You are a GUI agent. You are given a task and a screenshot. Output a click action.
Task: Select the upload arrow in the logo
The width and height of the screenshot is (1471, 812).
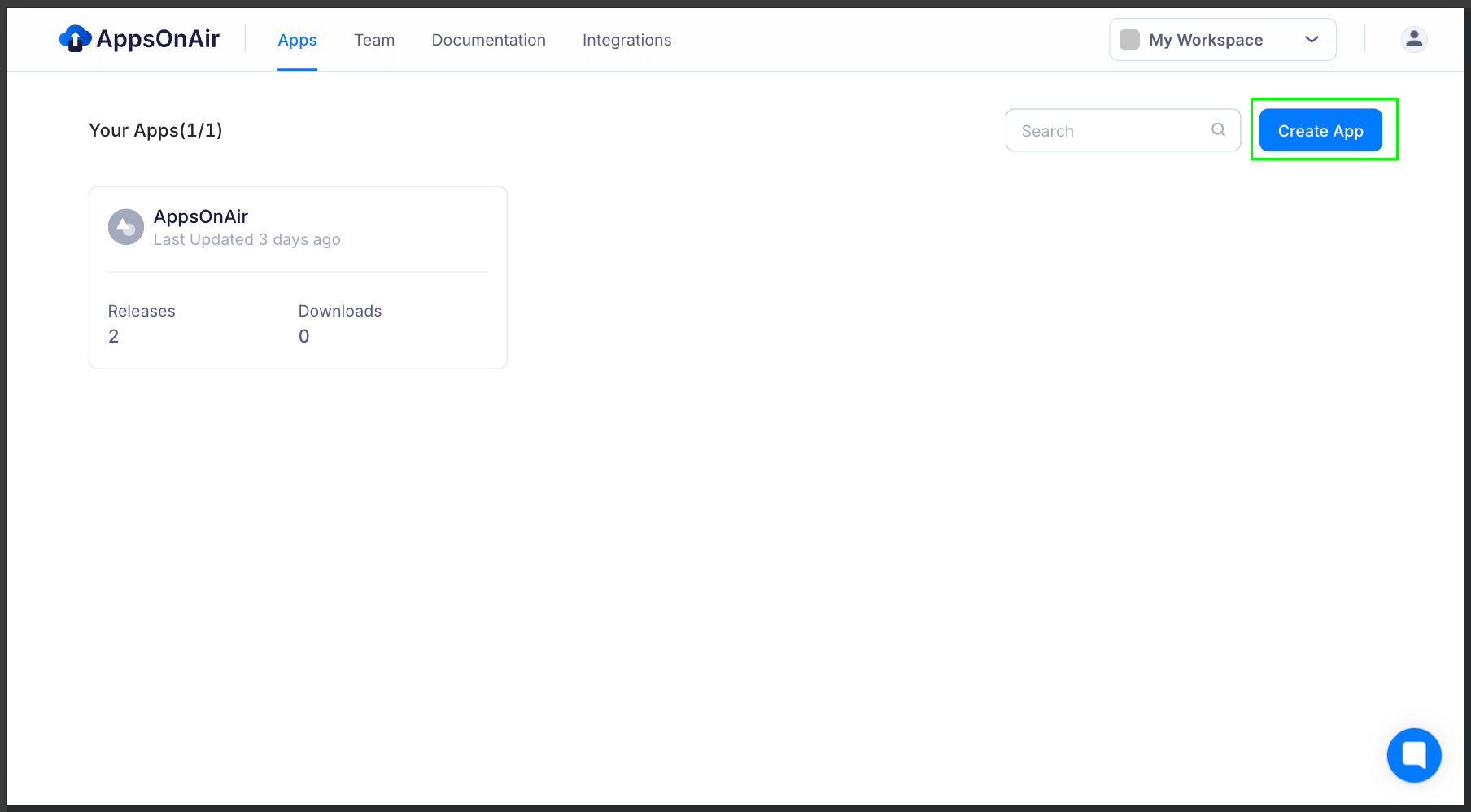pyautogui.click(x=73, y=41)
